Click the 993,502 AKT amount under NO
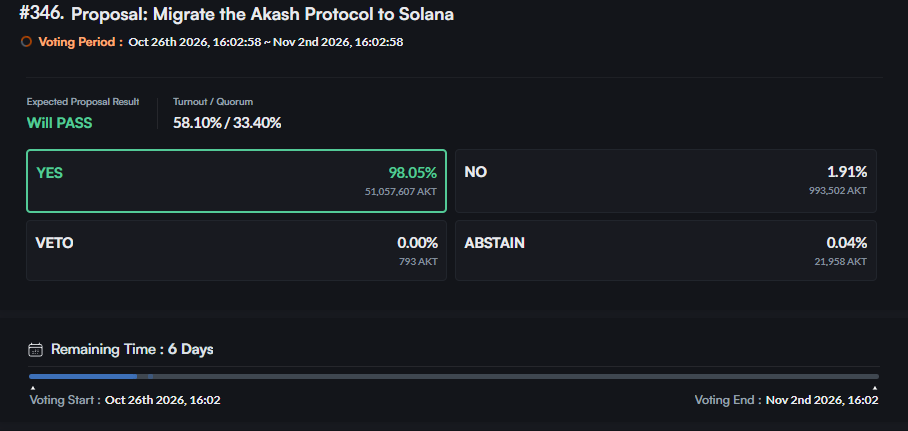This screenshot has height=431, width=908. click(838, 190)
